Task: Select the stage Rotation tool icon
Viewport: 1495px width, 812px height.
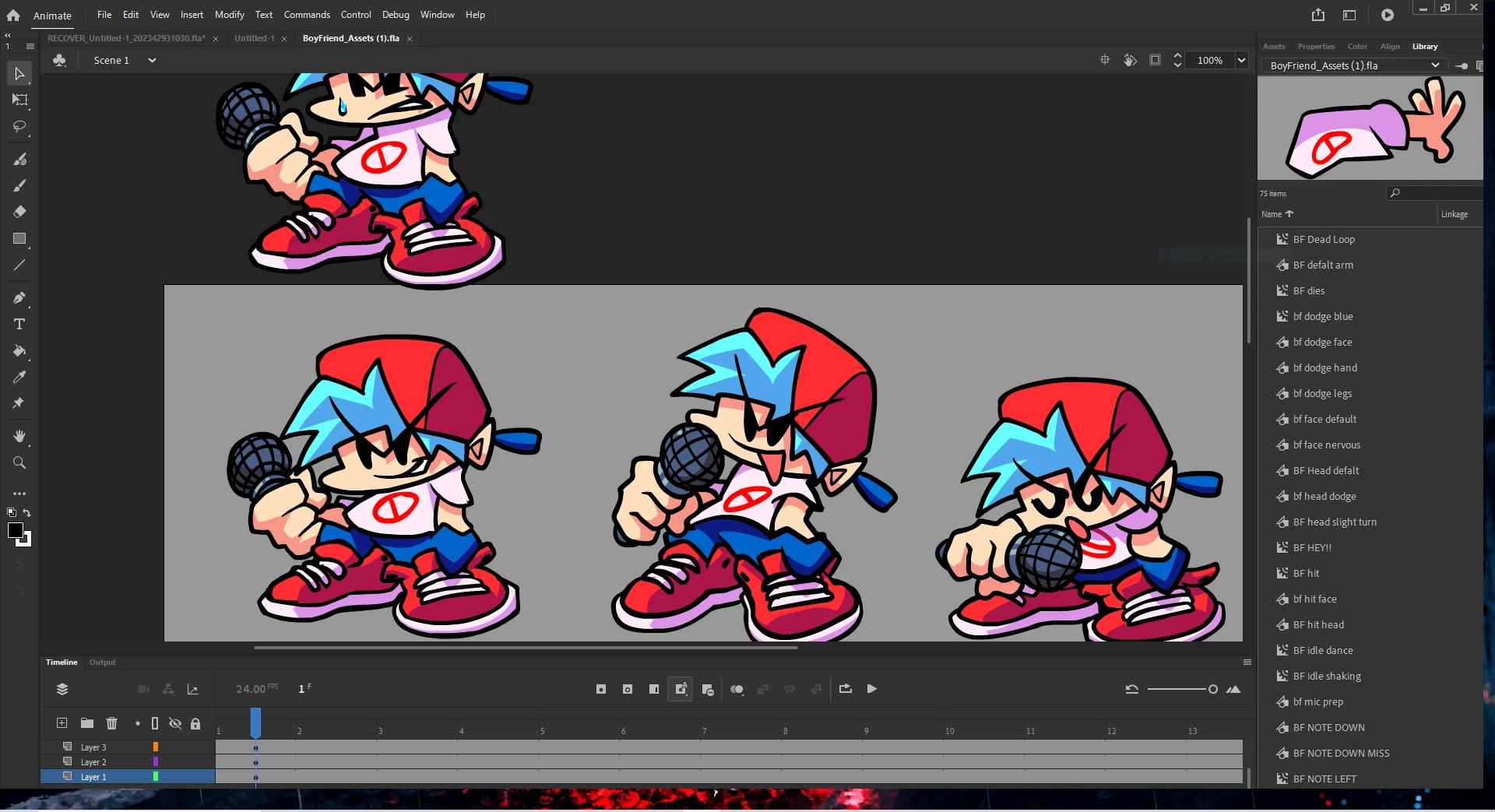Action: pos(1130,60)
